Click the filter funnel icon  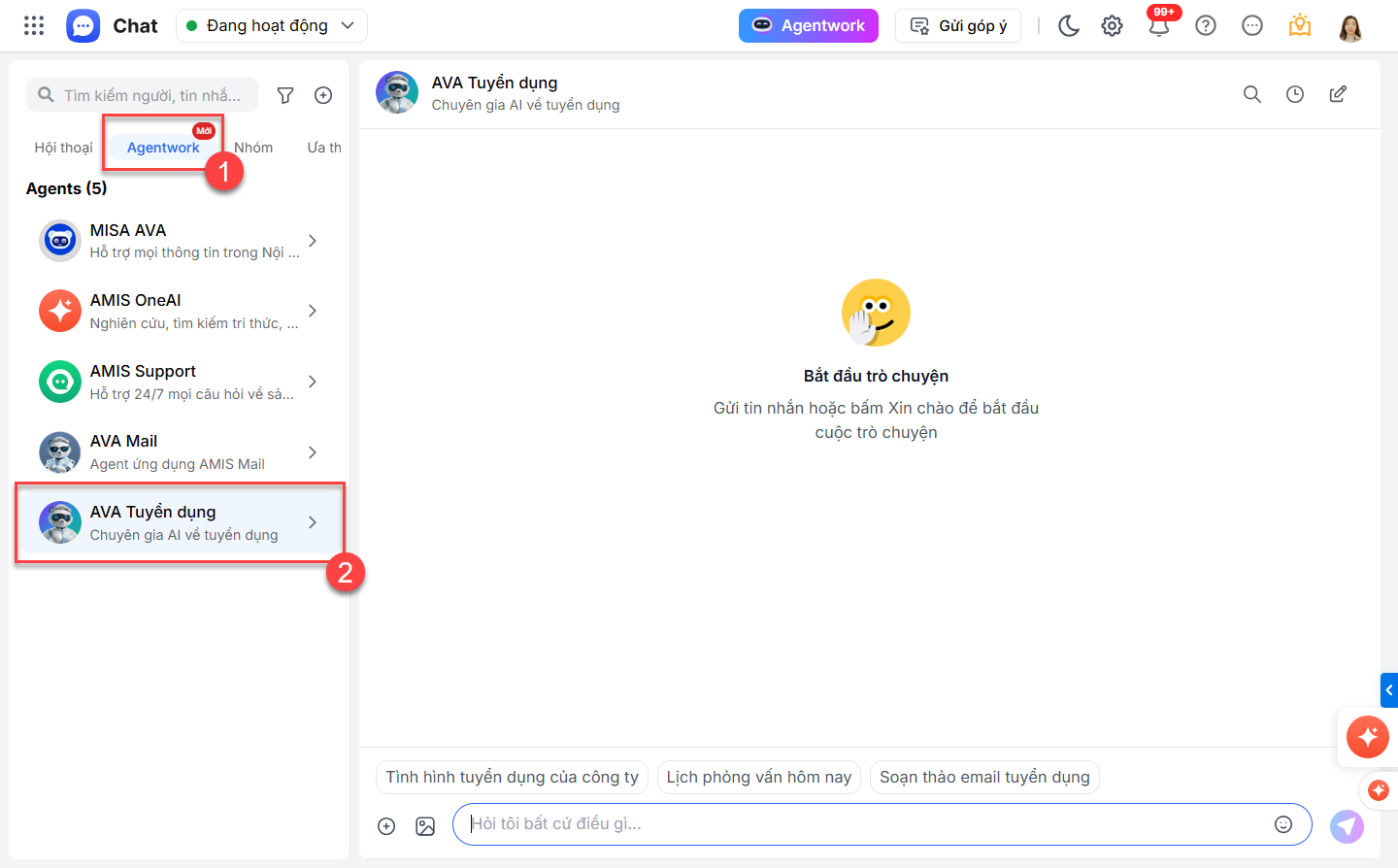(x=285, y=95)
